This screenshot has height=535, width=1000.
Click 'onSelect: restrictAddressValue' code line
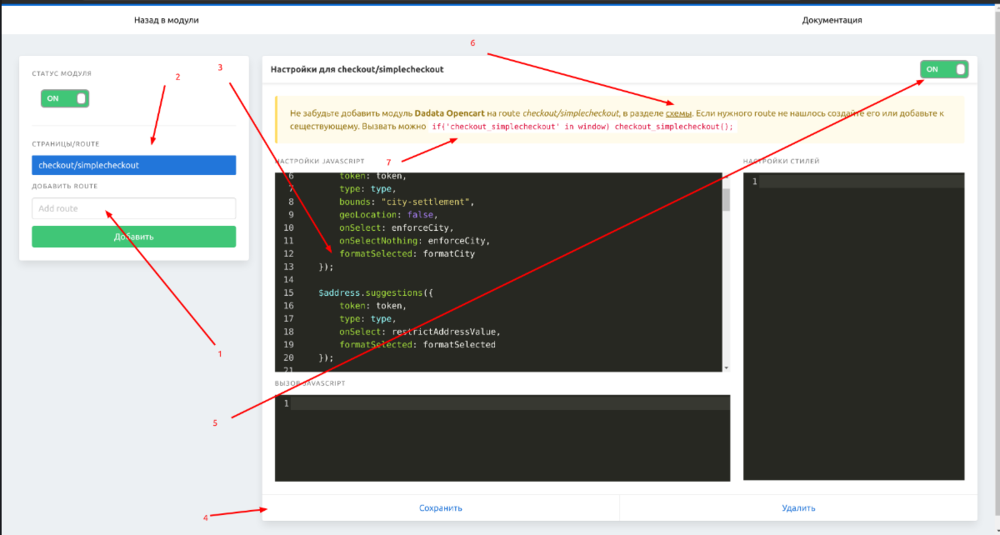(x=418, y=331)
